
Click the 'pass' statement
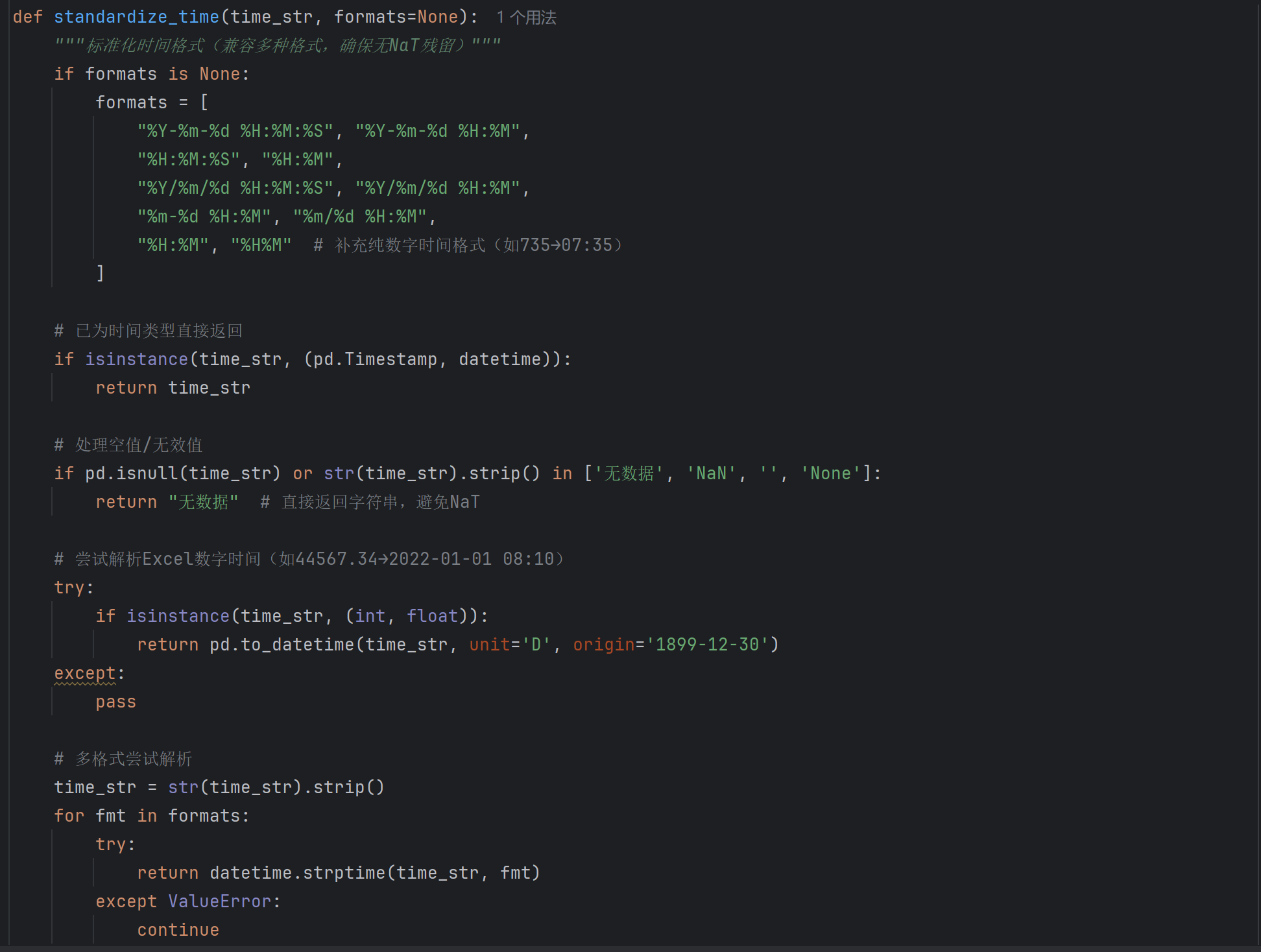coord(116,702)
